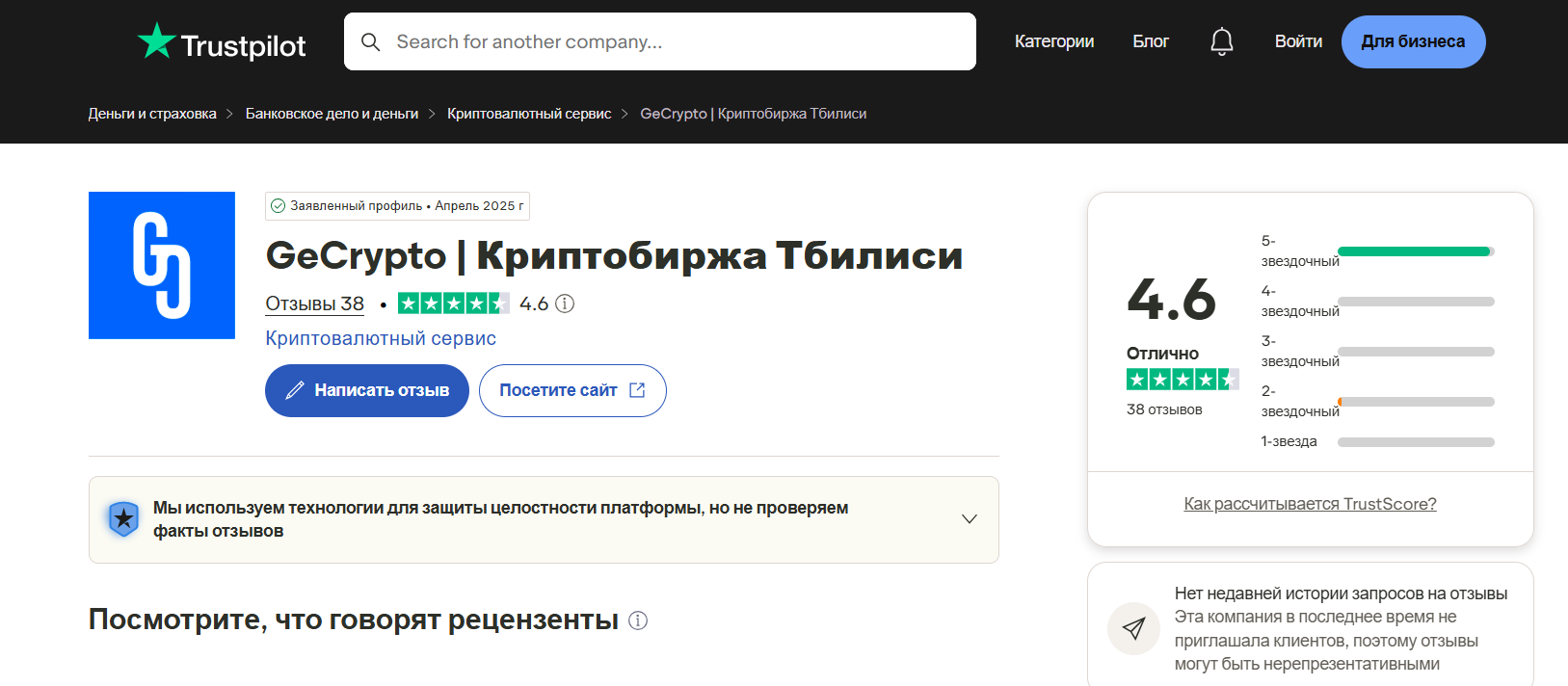Click the star rating under Отлично
Image resolution: width=1568 pixels, height=686 pixels.
(1182, 380)
